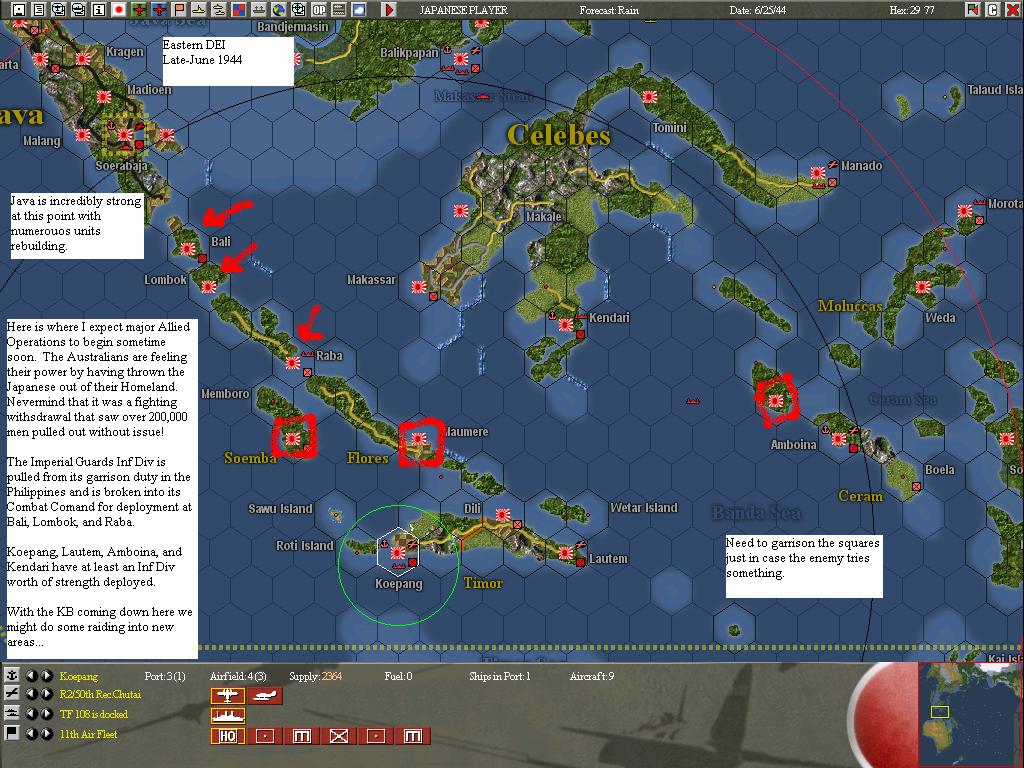The height and width of the screenshot is (768, 1024).
Task: Click the orange flag toolbar icon
Action: point(179,10)
